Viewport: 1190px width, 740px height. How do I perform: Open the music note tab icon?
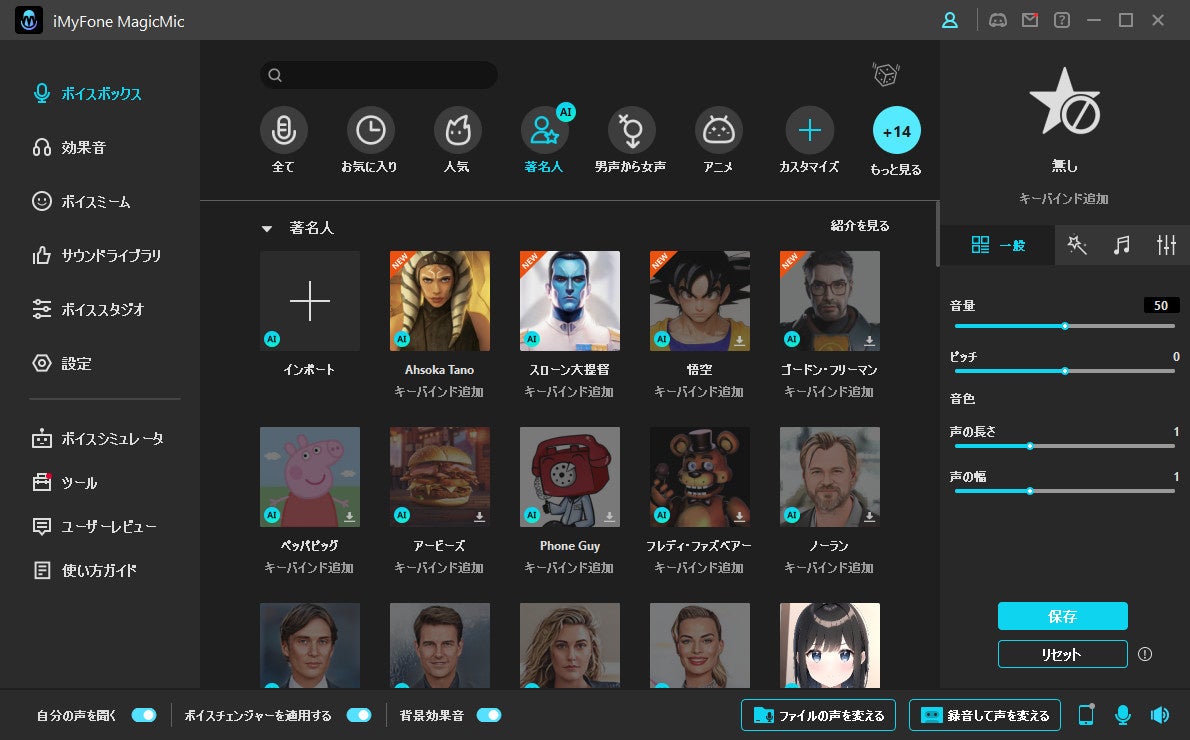[1121, 244]
